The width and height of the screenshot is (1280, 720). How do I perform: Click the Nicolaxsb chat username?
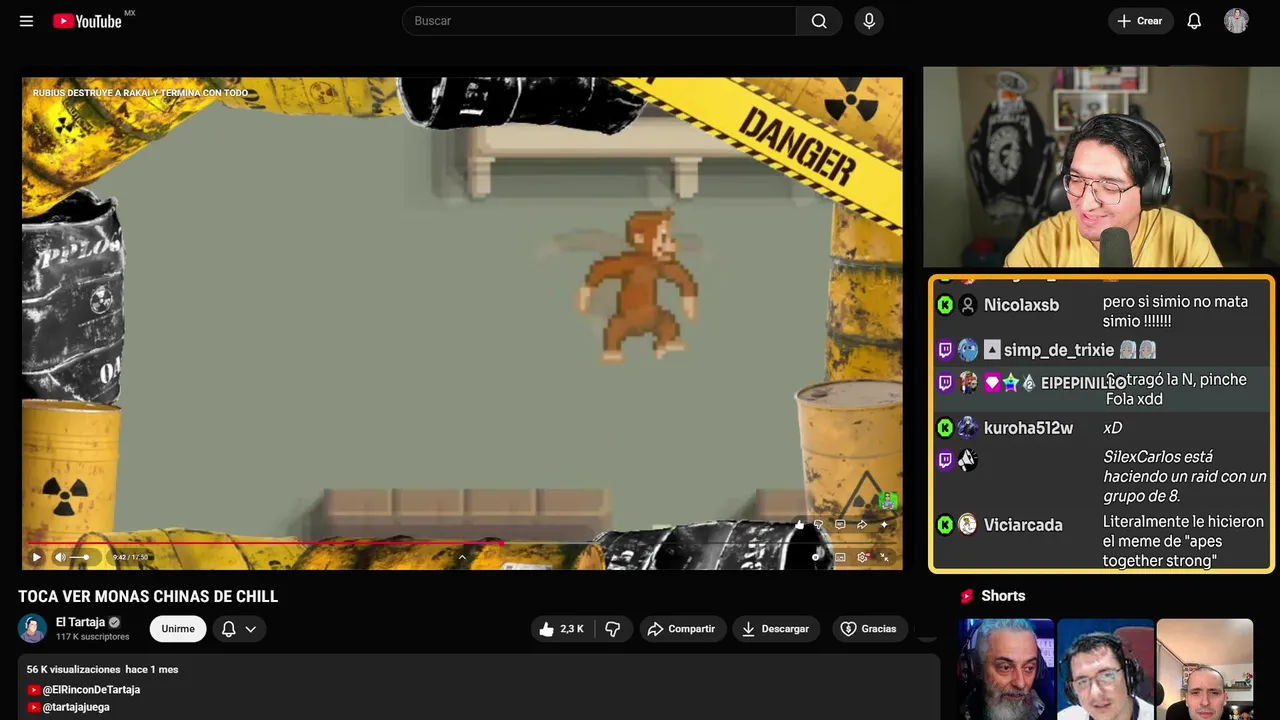point(1021,305)
